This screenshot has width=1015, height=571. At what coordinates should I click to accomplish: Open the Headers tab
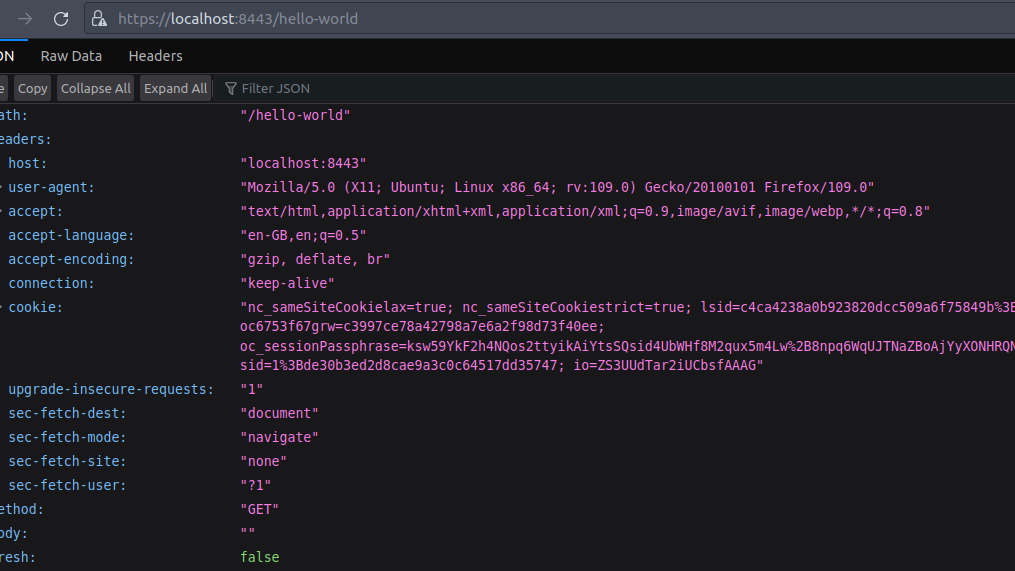click(155, 56)
